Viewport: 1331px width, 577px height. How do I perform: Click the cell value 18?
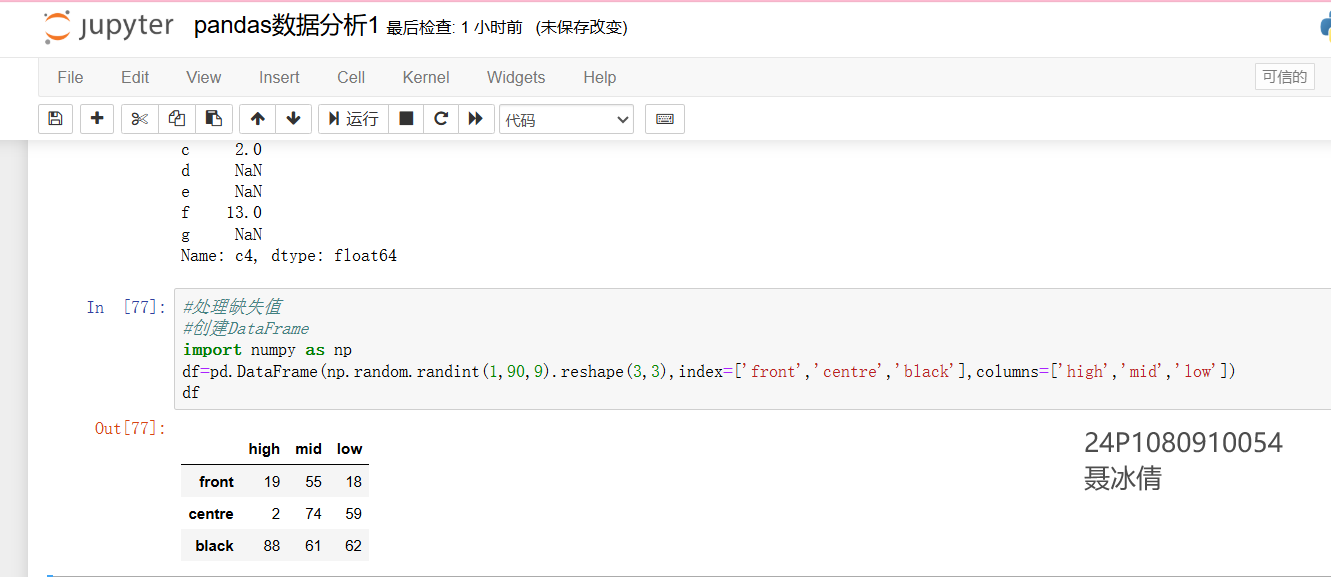point(353,482)
